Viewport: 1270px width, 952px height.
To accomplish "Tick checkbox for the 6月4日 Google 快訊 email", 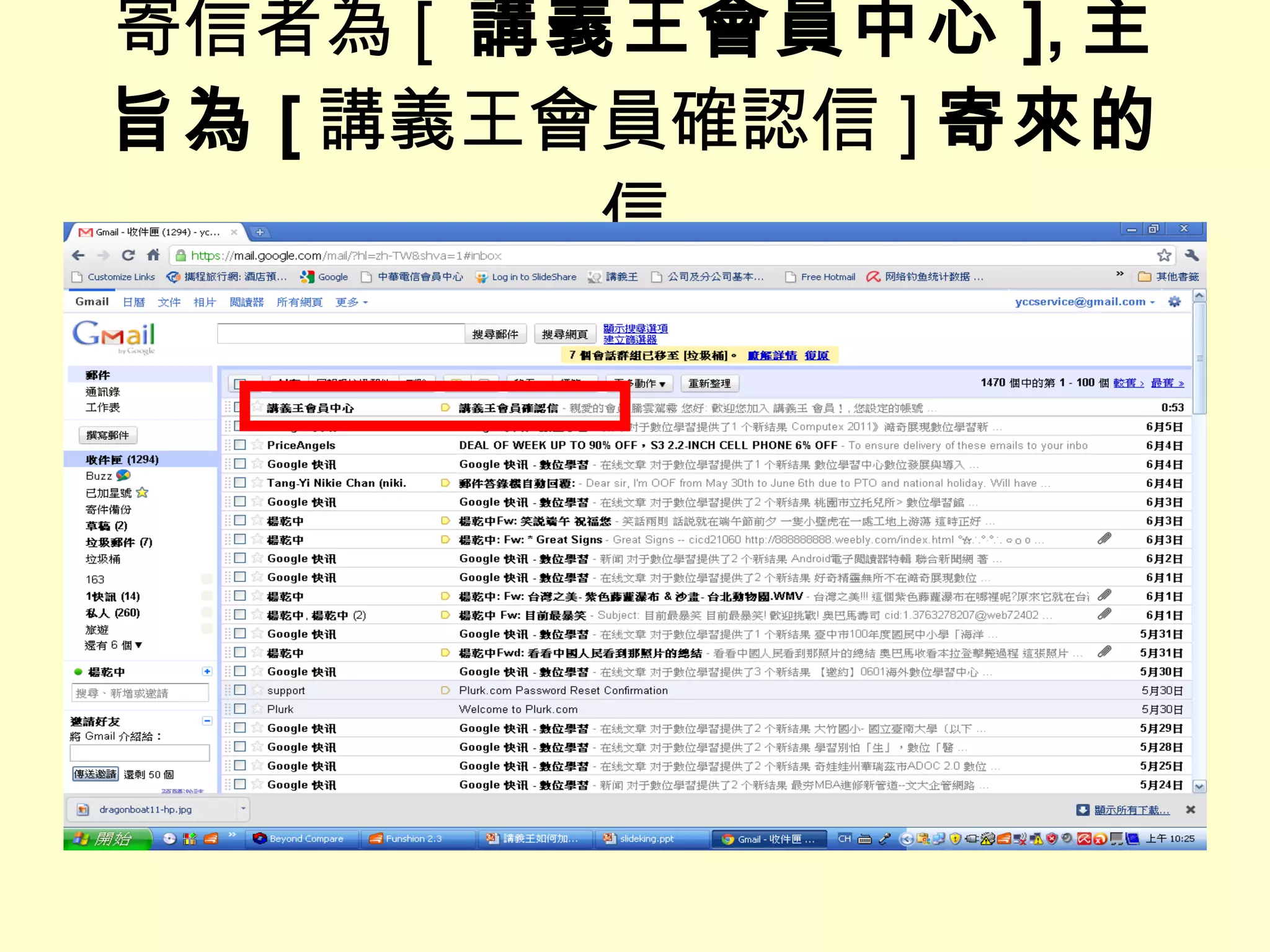I will click(240, 464).
